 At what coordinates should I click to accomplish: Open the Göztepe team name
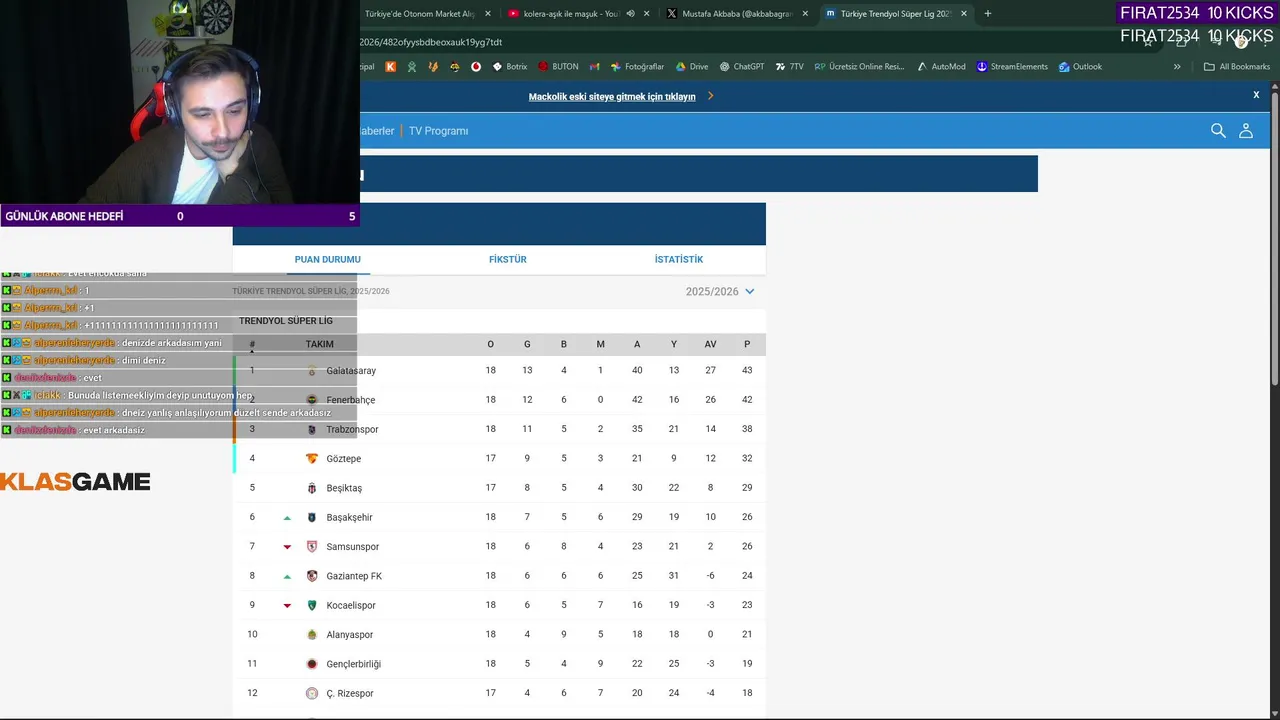point(343,459)
